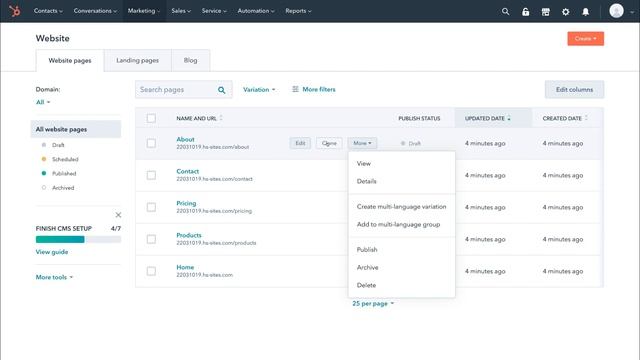Open the Contact page link
640x360 pixels.
(188, 171)
